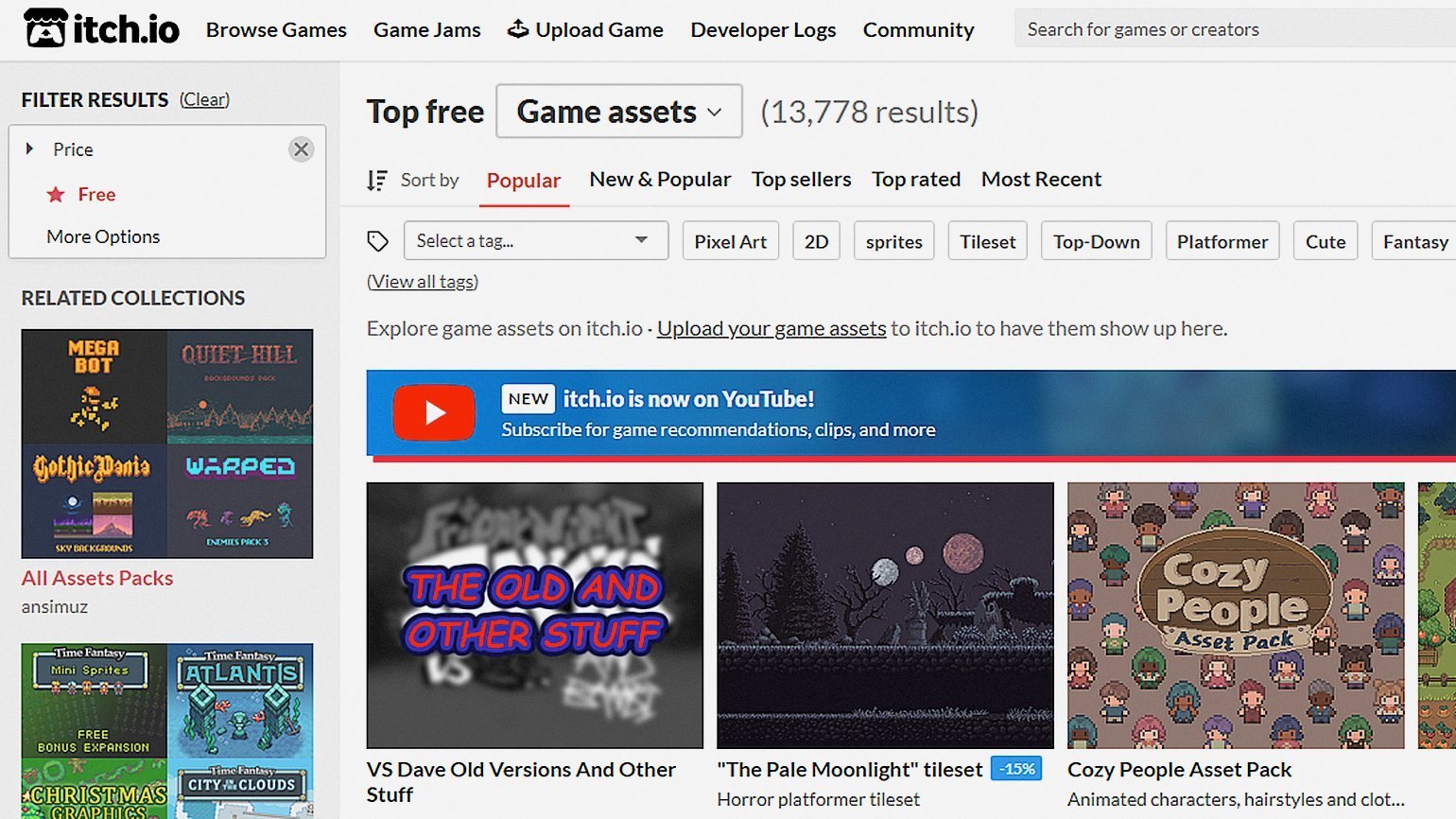Open Time Fantasy Atlantis thumbnail
Image resolution: width=1456 pixels, height=819 pixels.
tap(240, 701)
